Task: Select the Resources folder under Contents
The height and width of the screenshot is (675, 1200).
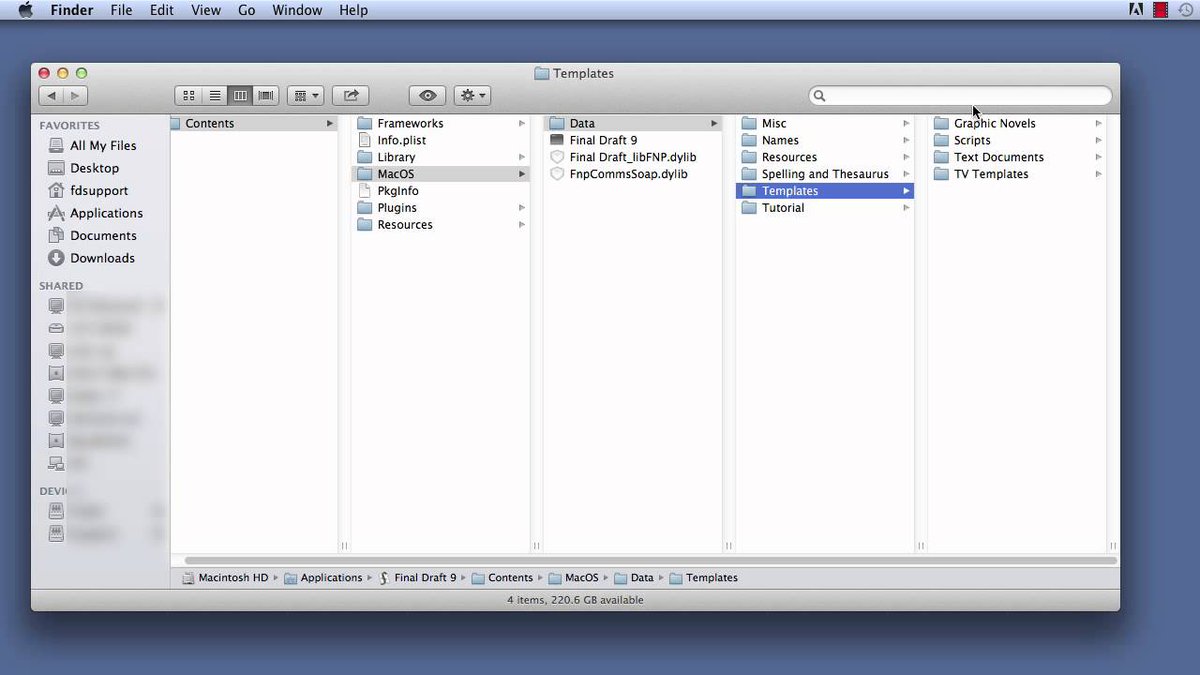Action: (441, 225)
